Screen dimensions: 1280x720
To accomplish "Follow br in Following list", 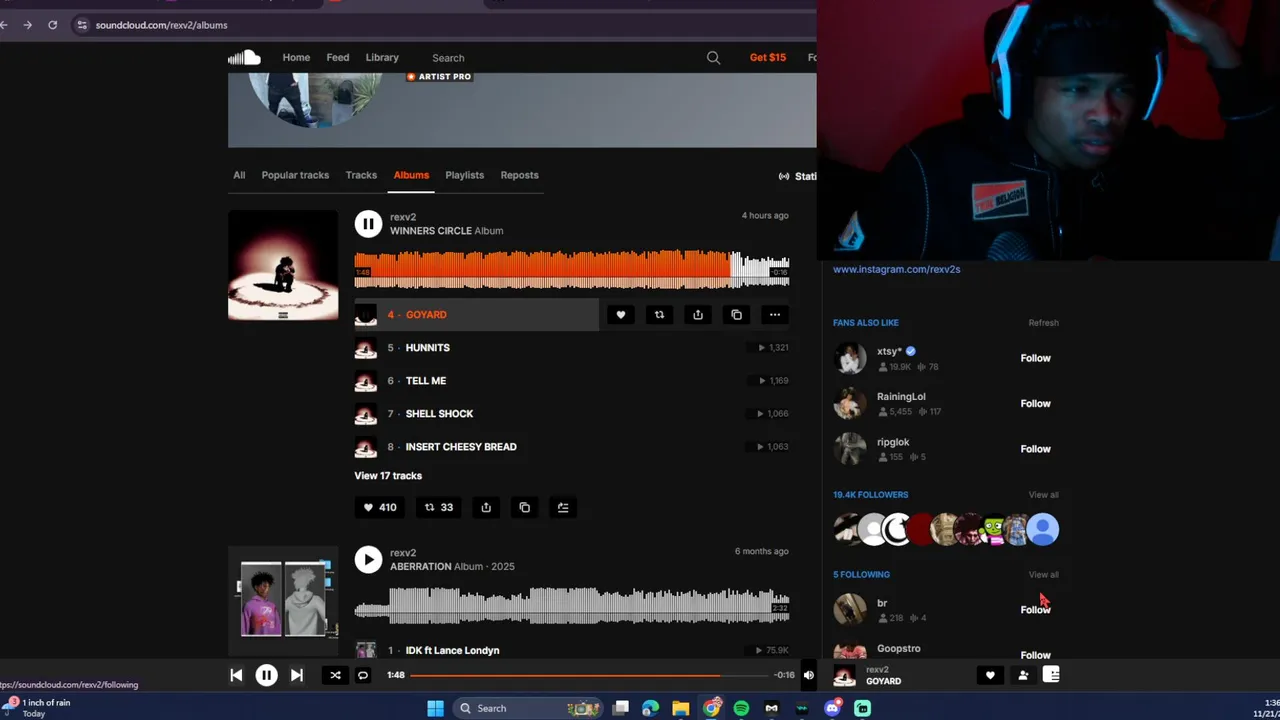I will [x=1035, y=610].
